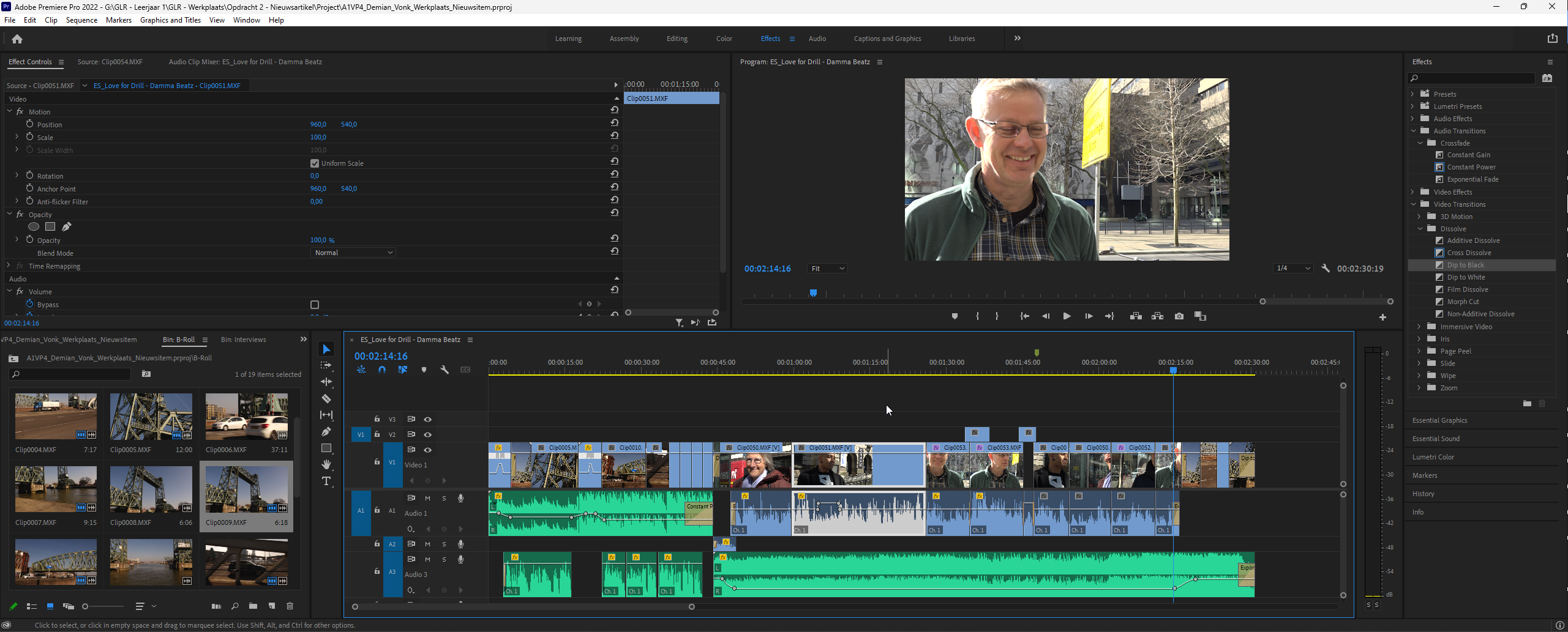Image resolution: width=1568 pixels, height=632 pixels.
Task: Click the Add Marker button in Program monitor
Action: coord(954,316)
